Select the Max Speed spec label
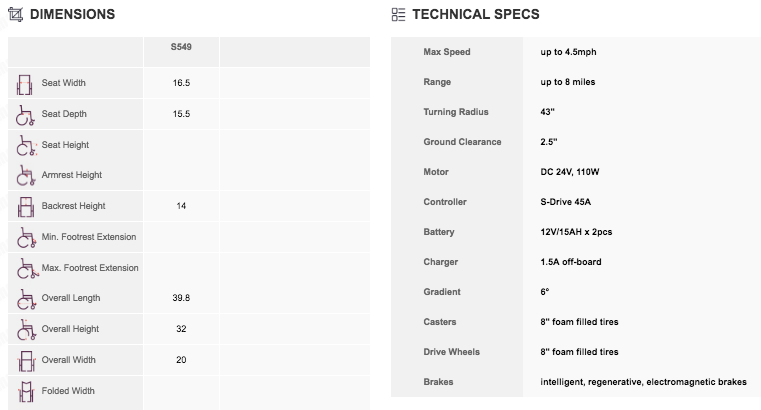Image resolution: width=761 pixels, height=410 pixels. click(447, 52)
